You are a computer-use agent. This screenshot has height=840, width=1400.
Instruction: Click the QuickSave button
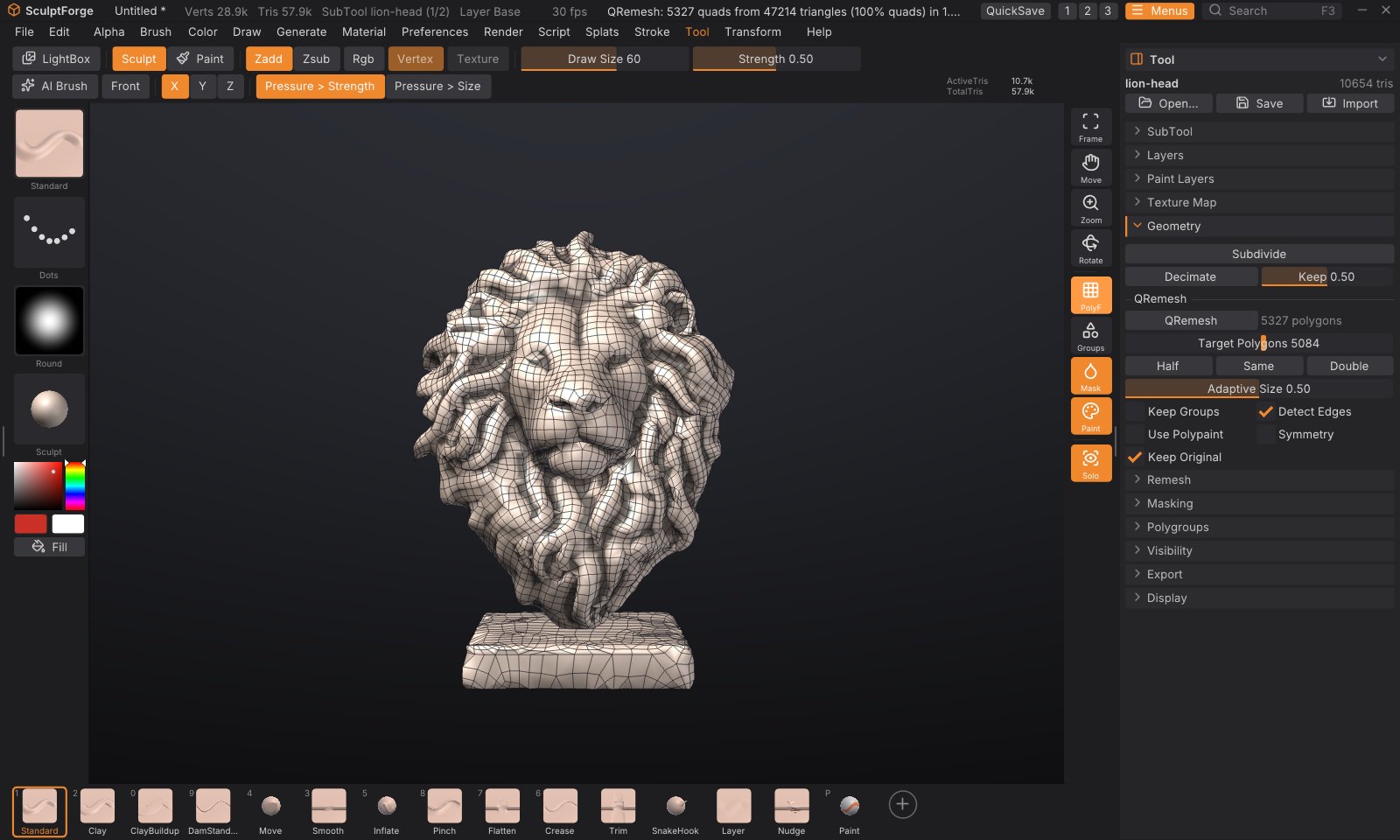[x=1015, y=10]
